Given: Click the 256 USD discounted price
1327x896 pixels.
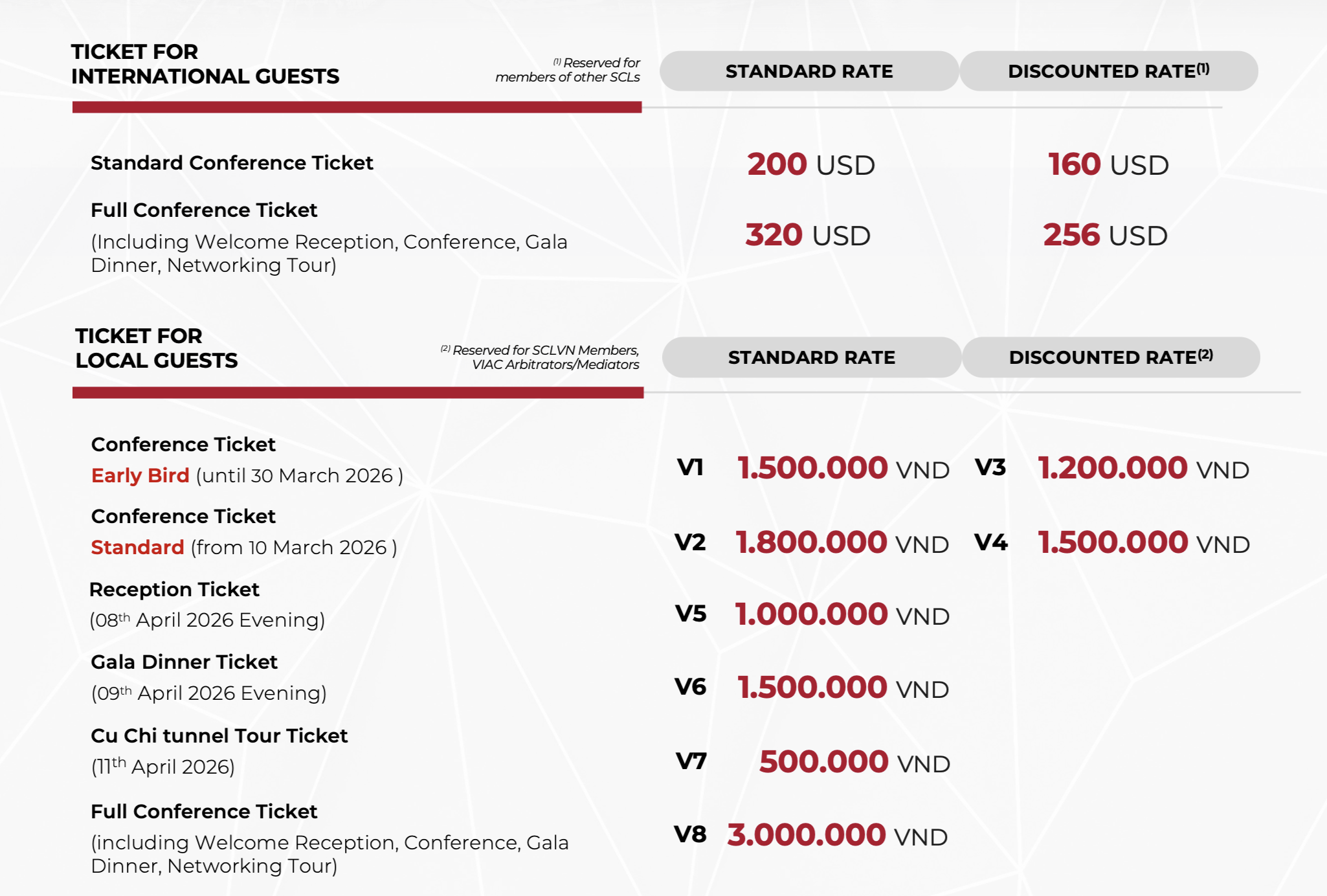Looking at the screenshot, I should point(1105,235).
